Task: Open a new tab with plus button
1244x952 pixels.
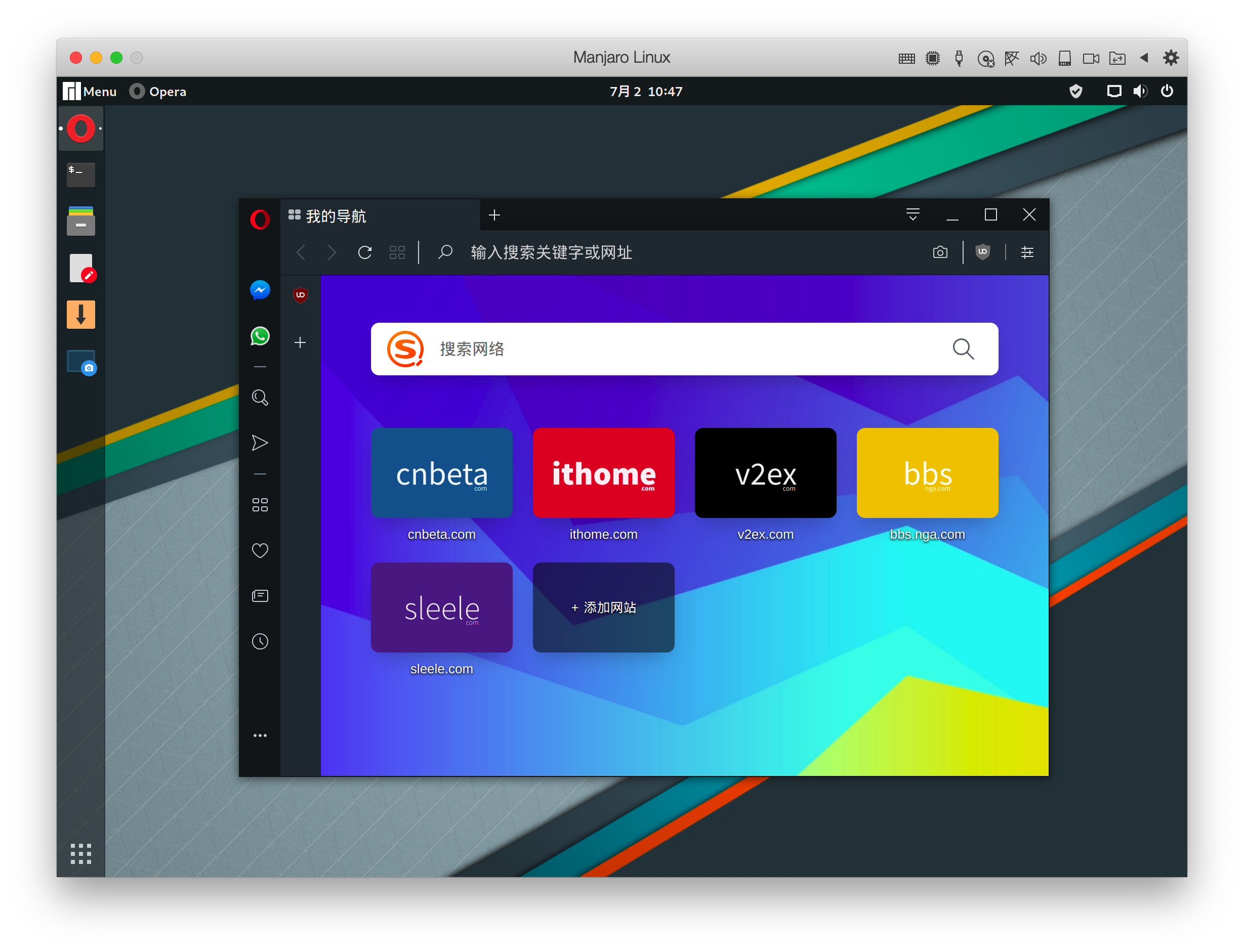Action: click(494, 215)
